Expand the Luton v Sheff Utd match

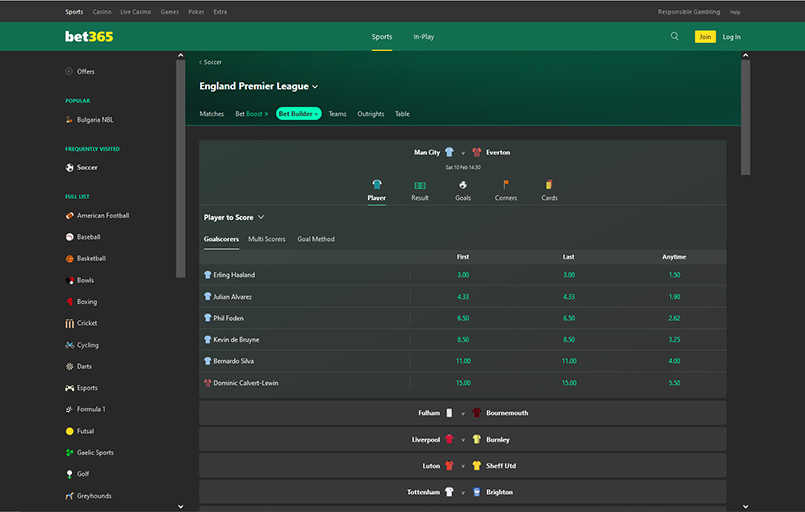(x=463, y=466)
